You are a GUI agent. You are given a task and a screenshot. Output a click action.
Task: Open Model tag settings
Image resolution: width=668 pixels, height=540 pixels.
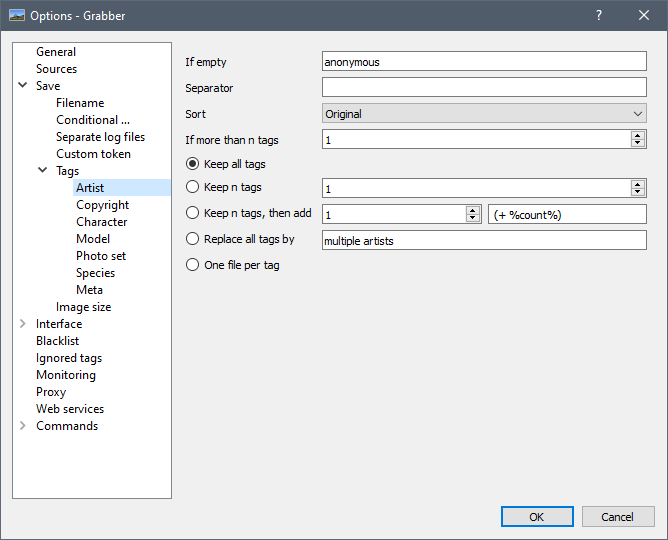point(93,239)
